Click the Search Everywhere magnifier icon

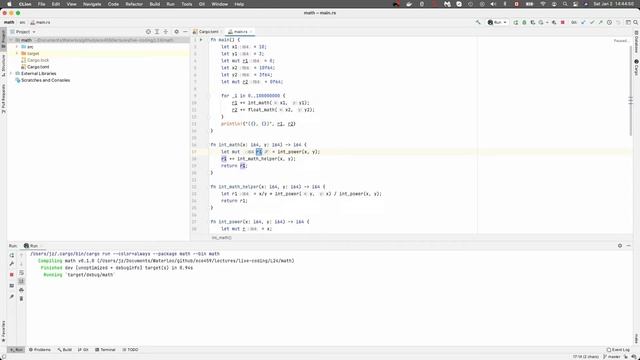(635, 22)
